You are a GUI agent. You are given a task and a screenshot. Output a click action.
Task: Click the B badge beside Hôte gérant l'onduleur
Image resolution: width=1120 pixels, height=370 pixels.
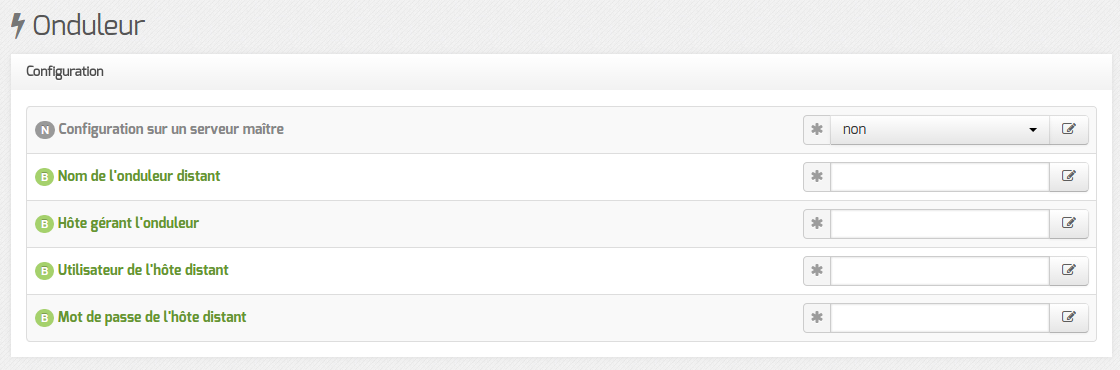tap(44, 224)
